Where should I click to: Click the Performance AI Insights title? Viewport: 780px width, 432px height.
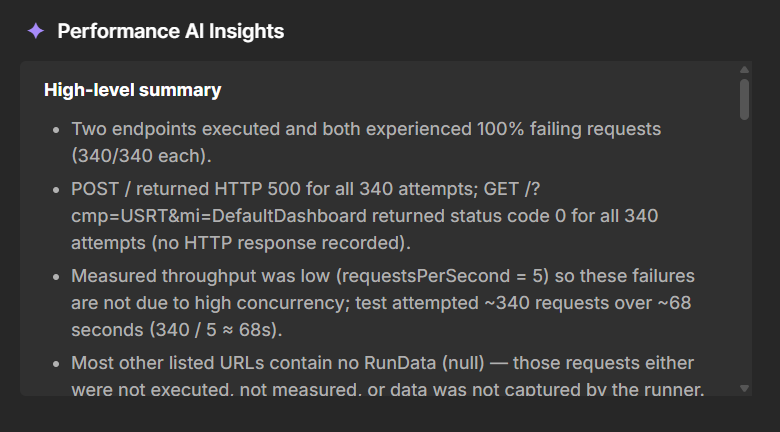170,31
